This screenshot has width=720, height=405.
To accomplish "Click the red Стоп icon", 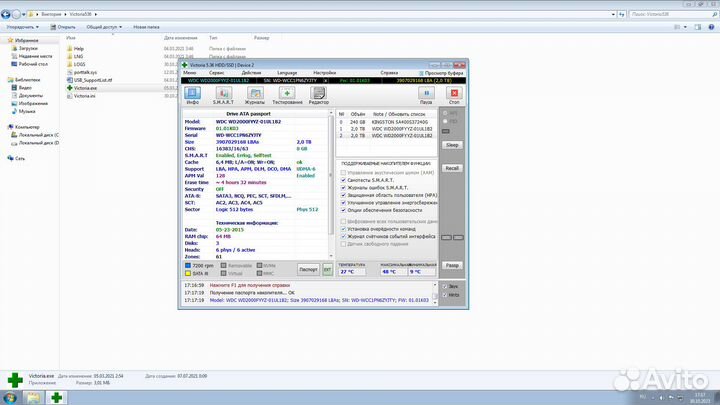I will pyautogui.click(x=454, y=93).
